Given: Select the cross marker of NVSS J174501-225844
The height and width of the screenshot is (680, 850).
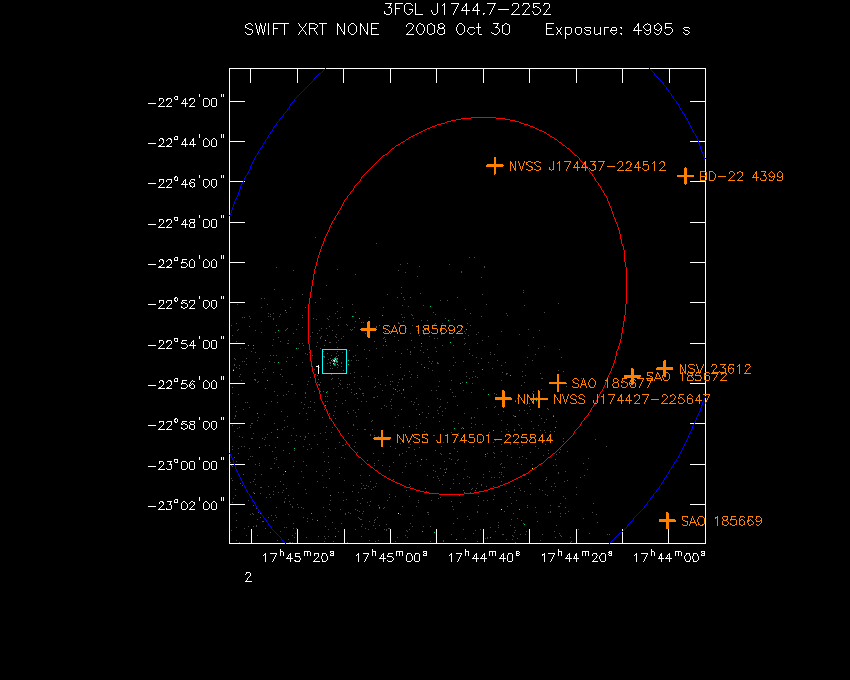Looking at the screenshot, I should [x=382, y=438].
